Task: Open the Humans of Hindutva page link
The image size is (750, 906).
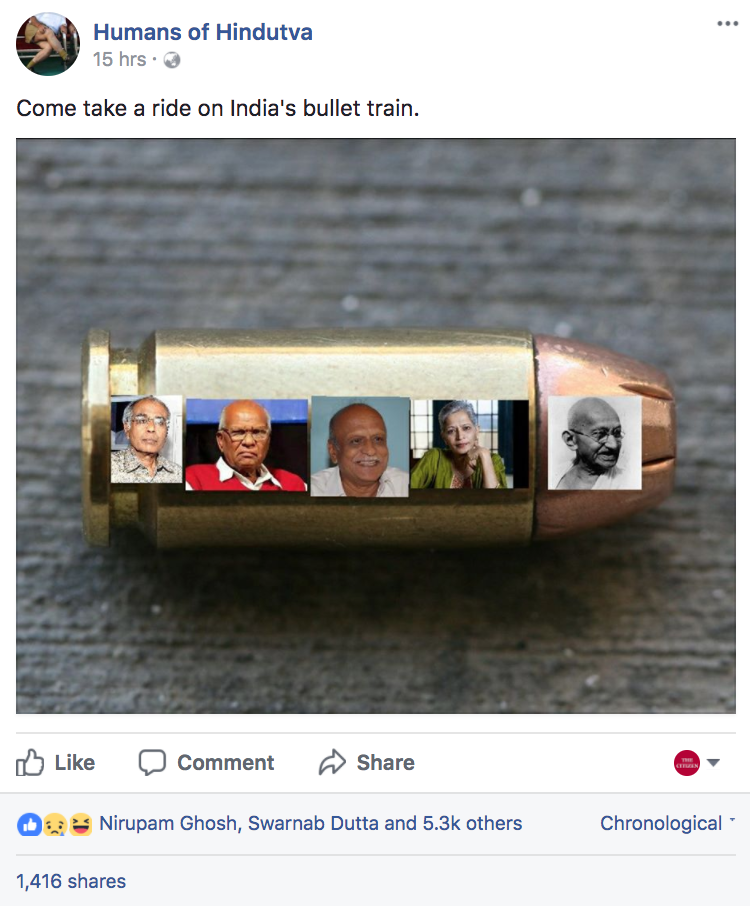Action: [203, 32]
